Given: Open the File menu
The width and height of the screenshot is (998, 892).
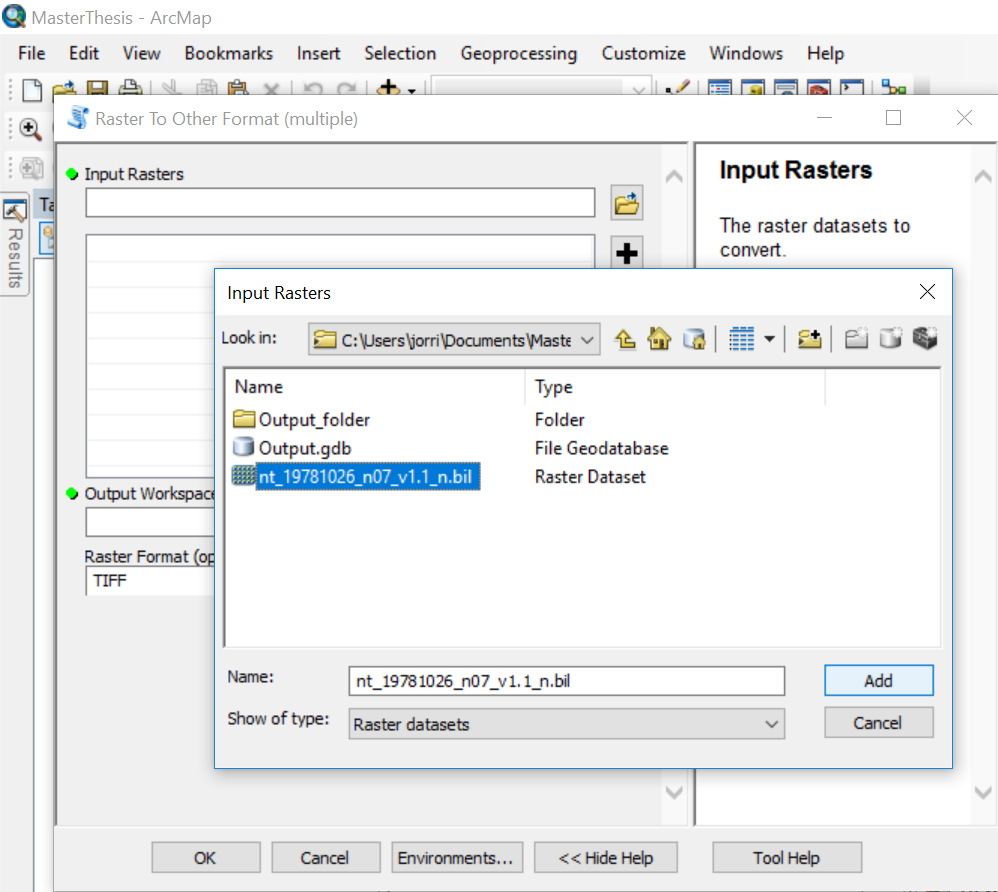Looking at the screenshot, I should (x=32, y=53).
